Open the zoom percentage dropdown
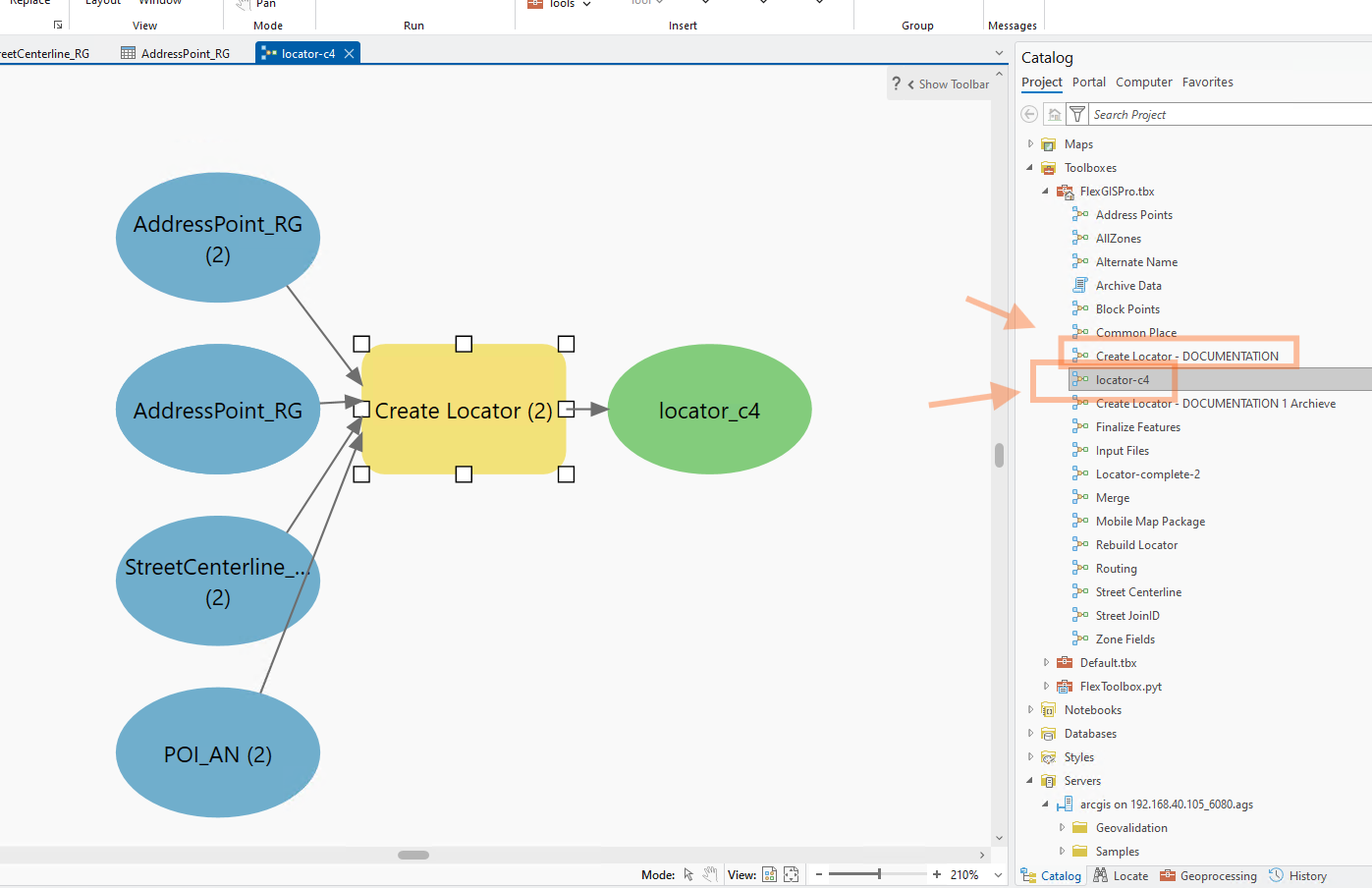The width and height of the screenshot is (1372, 888). point(998,874)
